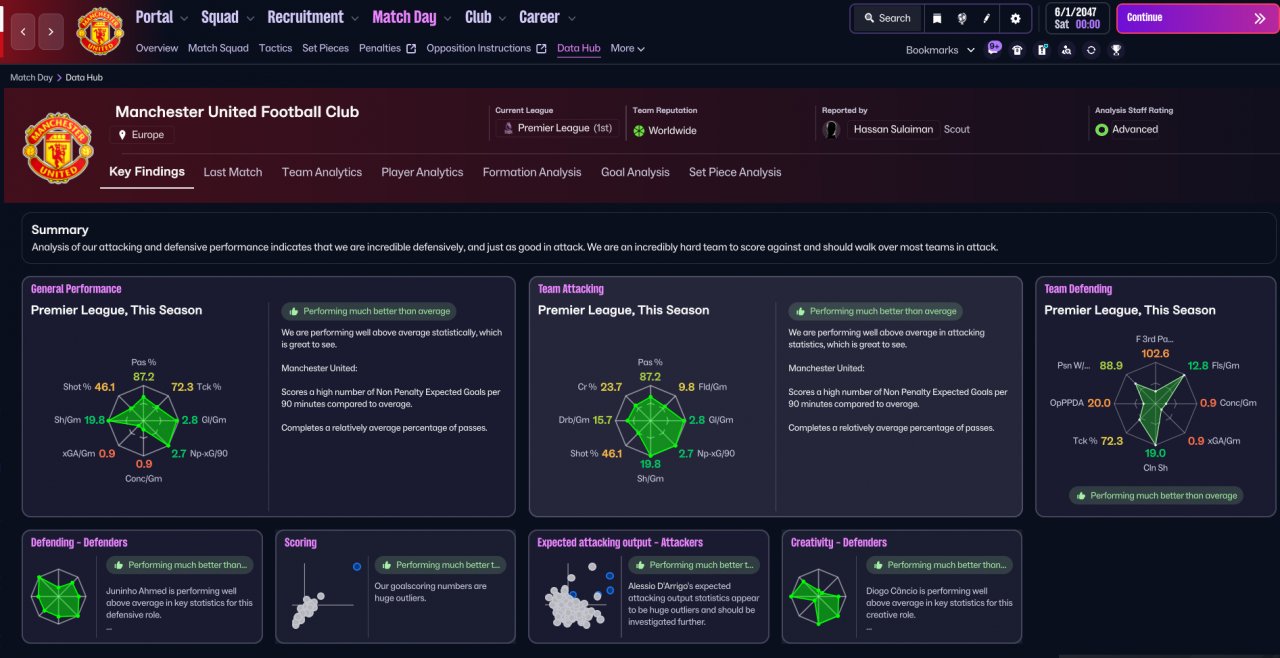Click the tactics board icon in bookmarks row
Image resolution: width=1280 pixels, height=658 pixels.
coord(1042,50)
